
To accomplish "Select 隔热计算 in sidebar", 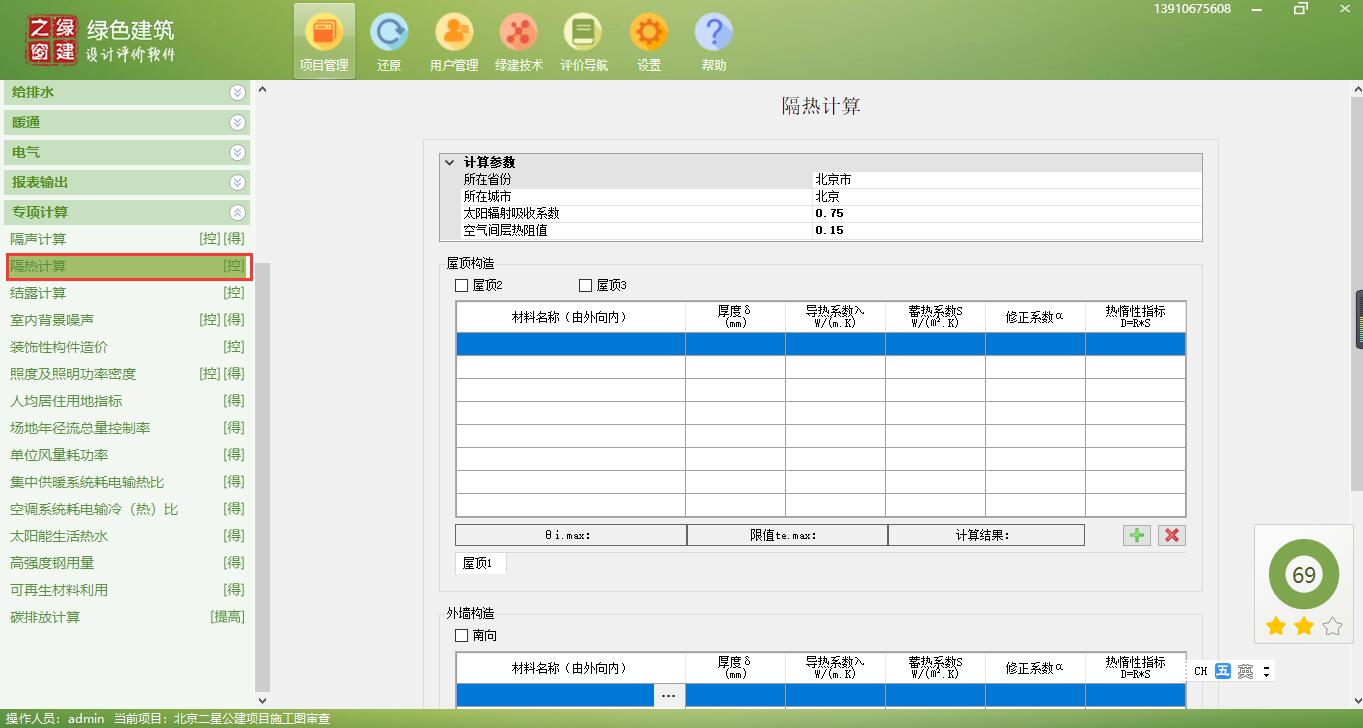I will click(126, 266).
